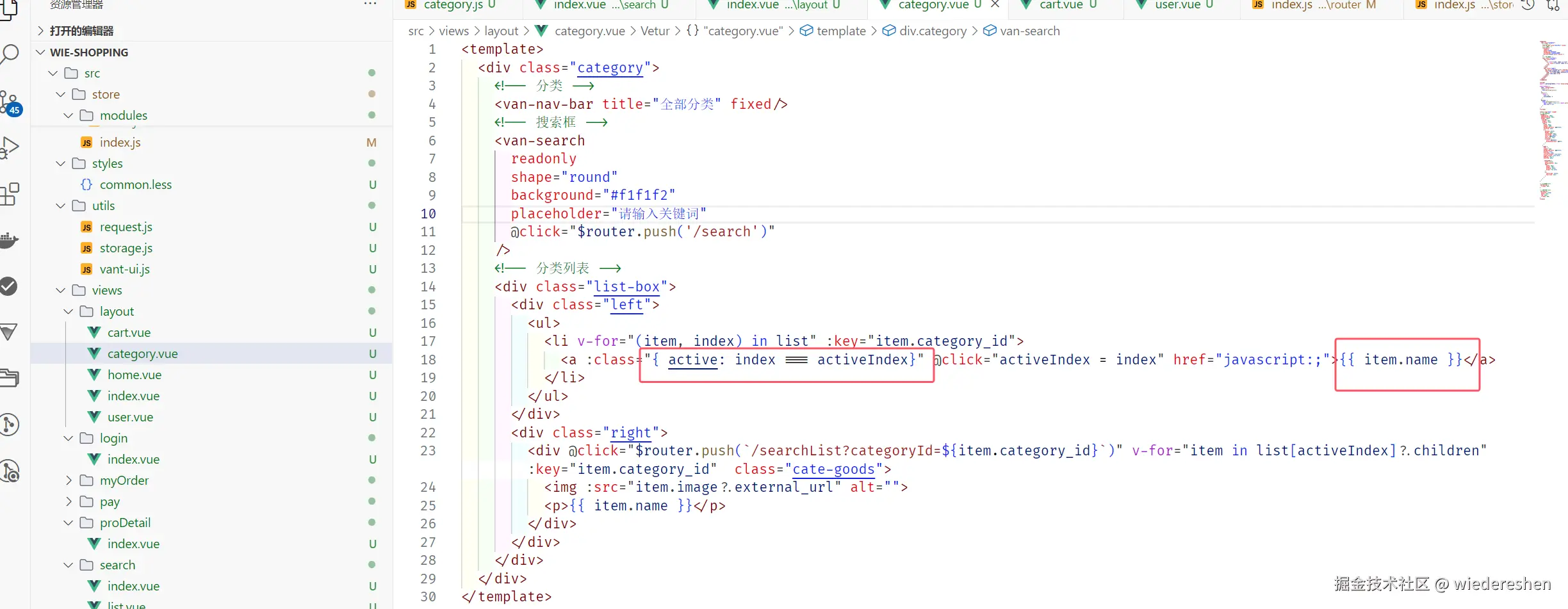Image resolution: width=1568 pixels, height=609 pixels.
Task: Collapse the login folder
Action: coord(69,438)
